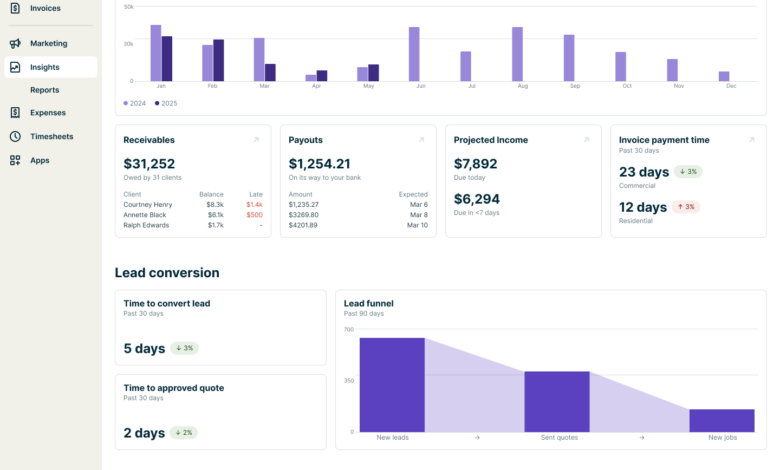Click the Insights chart icon in sidebar
This screenshot has height=470, width=780.
15,68
